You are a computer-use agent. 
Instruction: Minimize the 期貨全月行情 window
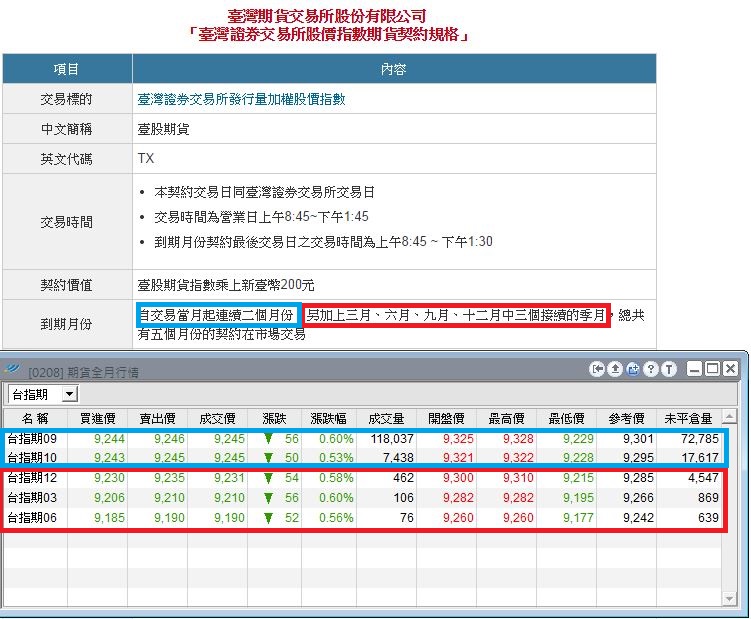[694, 368]
